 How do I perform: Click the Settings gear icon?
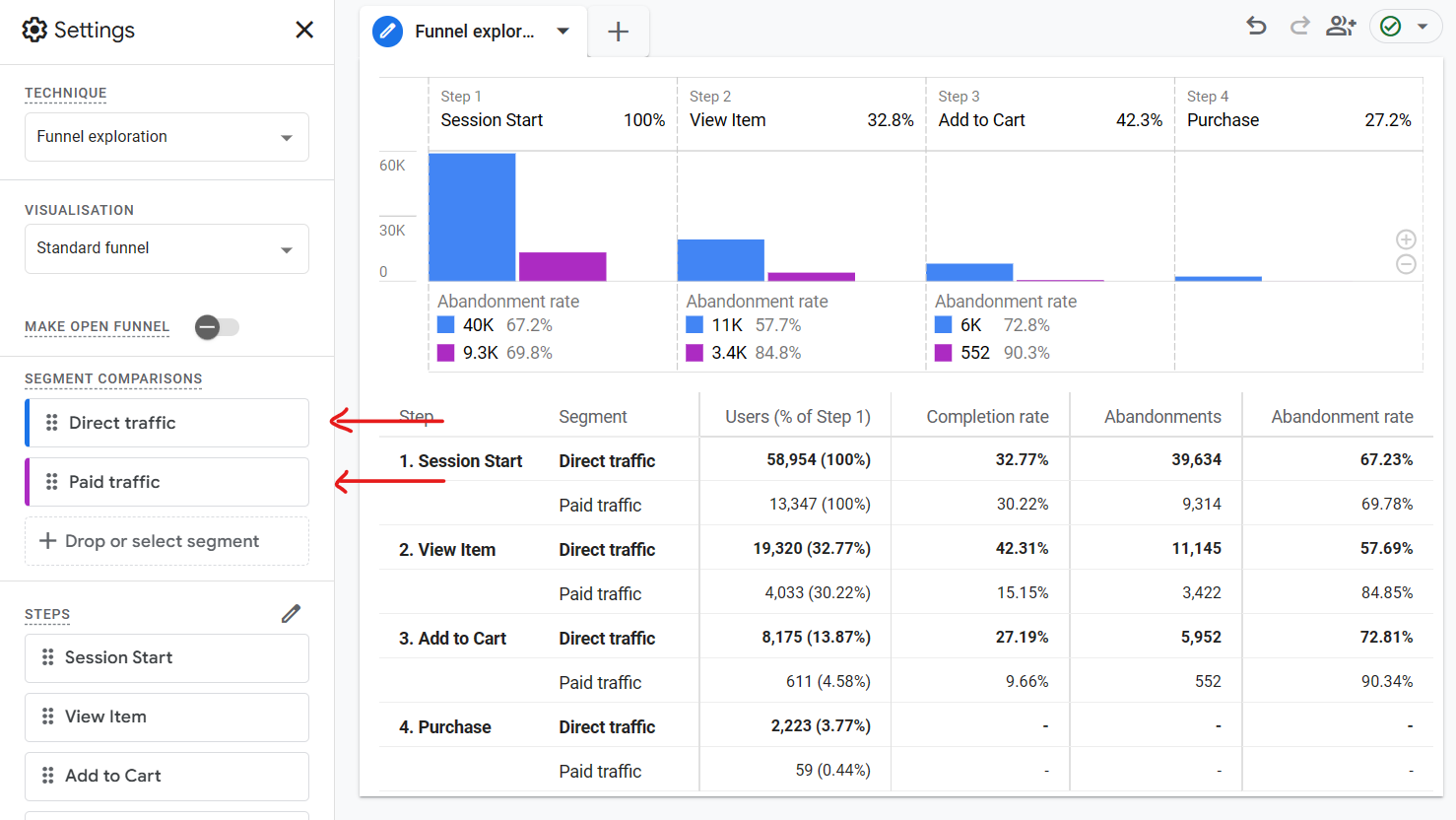[x=34, y=30]
